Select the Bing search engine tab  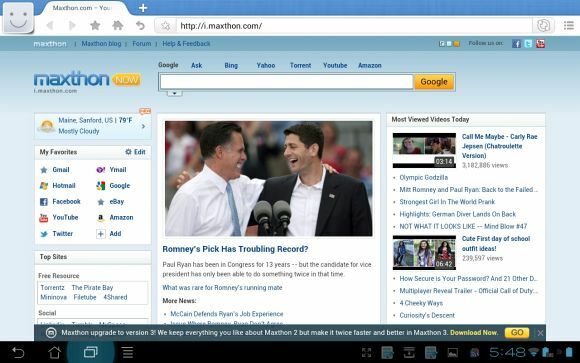point(231,65)
